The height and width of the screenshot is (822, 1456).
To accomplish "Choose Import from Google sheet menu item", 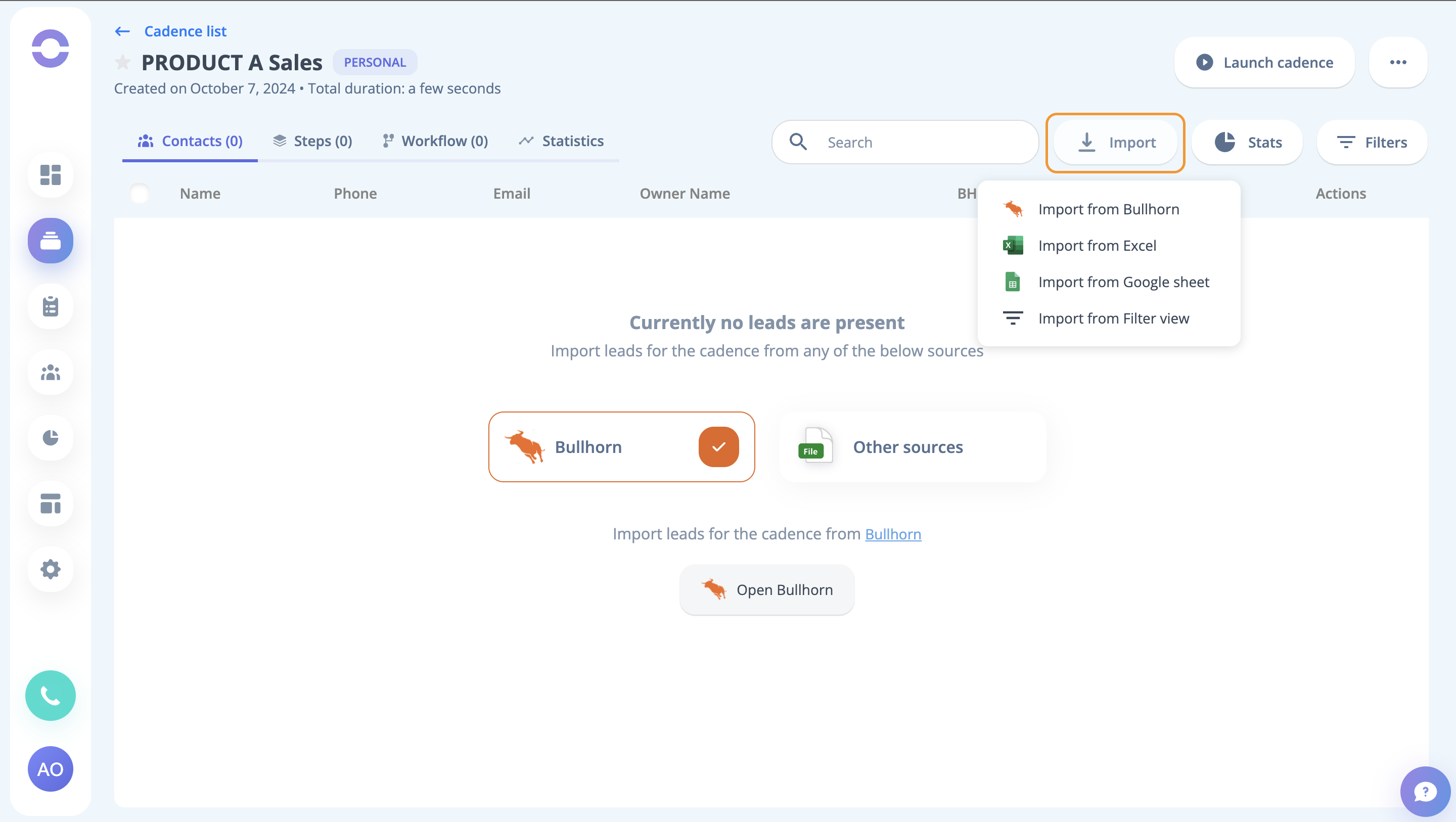I will click(x=1108, y=282).
